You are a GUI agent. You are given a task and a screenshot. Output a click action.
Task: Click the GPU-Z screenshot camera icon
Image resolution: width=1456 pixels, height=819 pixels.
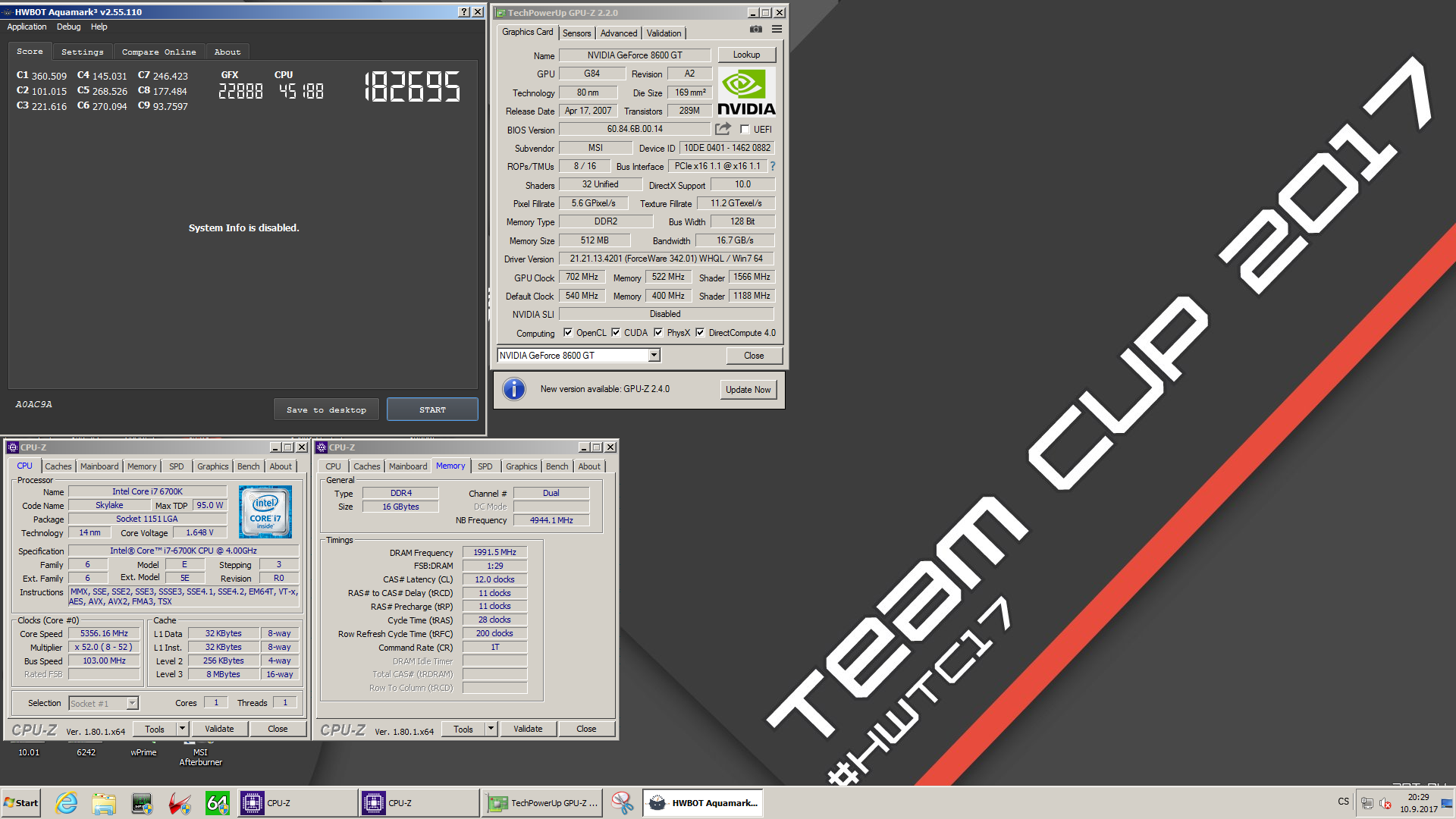[x=756, y=30]
